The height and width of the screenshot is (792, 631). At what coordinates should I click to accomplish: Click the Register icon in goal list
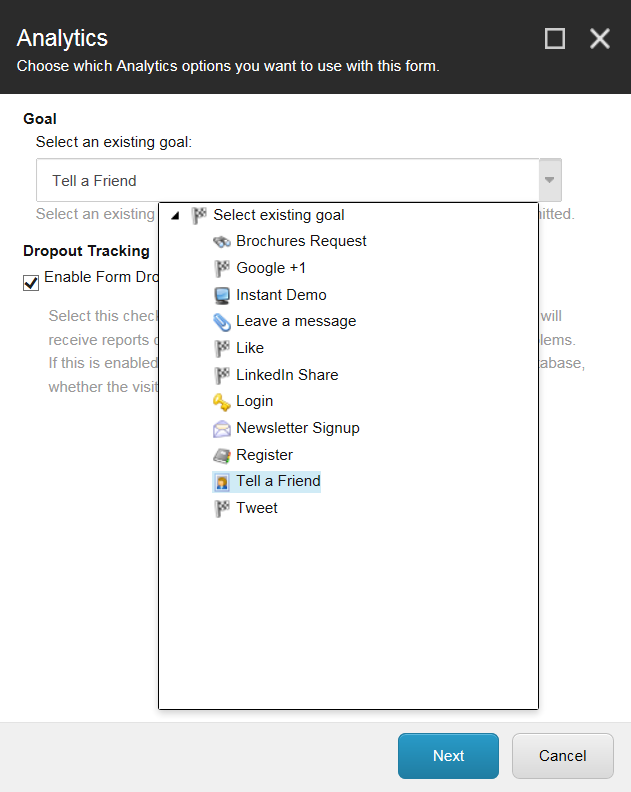tap(222, 455)
